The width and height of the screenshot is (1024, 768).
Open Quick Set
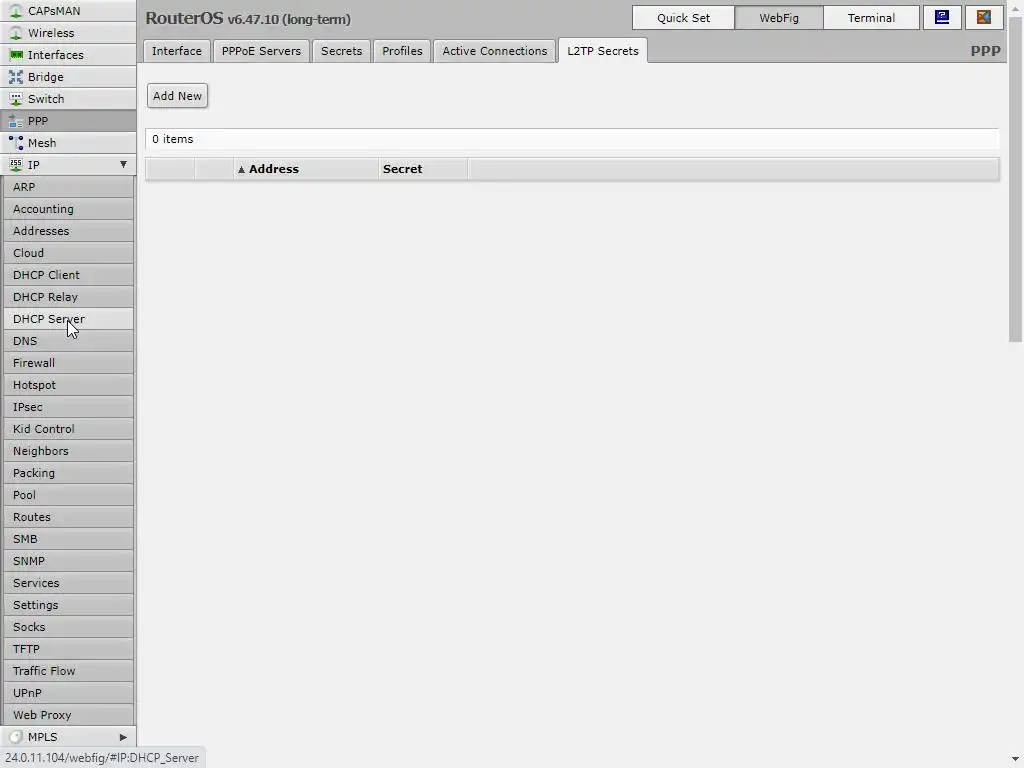click(x=683, y=18)
